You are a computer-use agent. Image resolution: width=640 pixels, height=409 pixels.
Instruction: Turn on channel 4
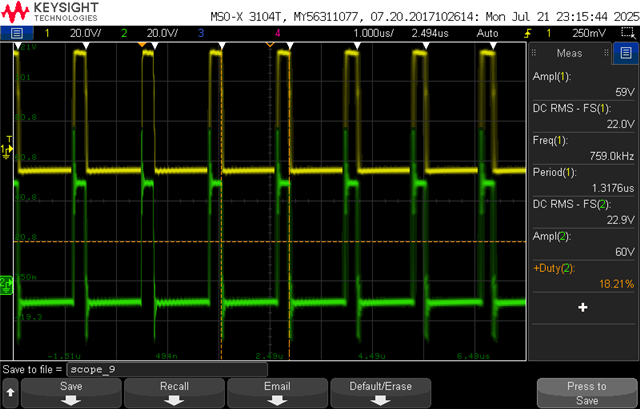tap(278, 33)
